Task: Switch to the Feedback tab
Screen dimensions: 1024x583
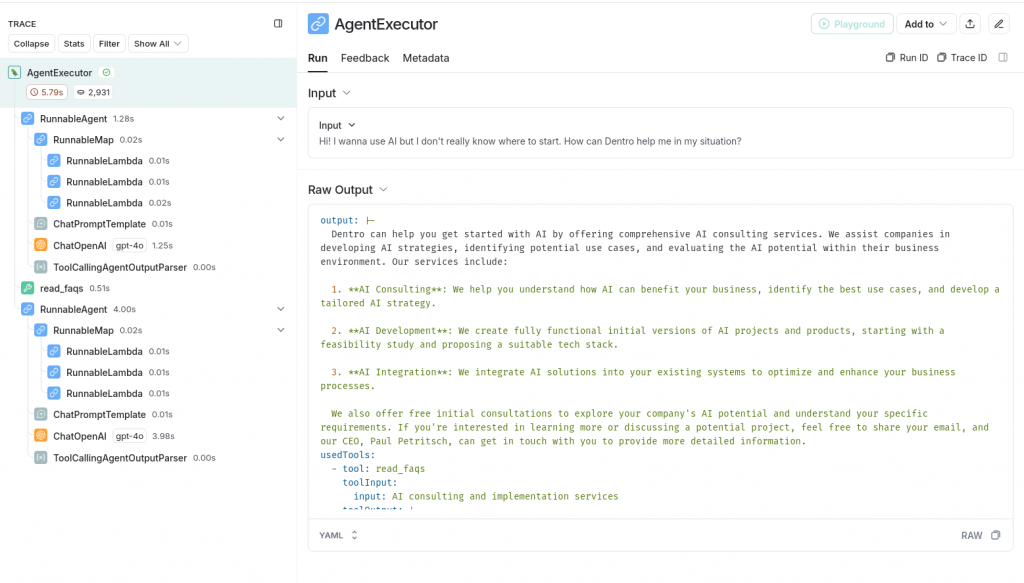Action: (364, 58)
